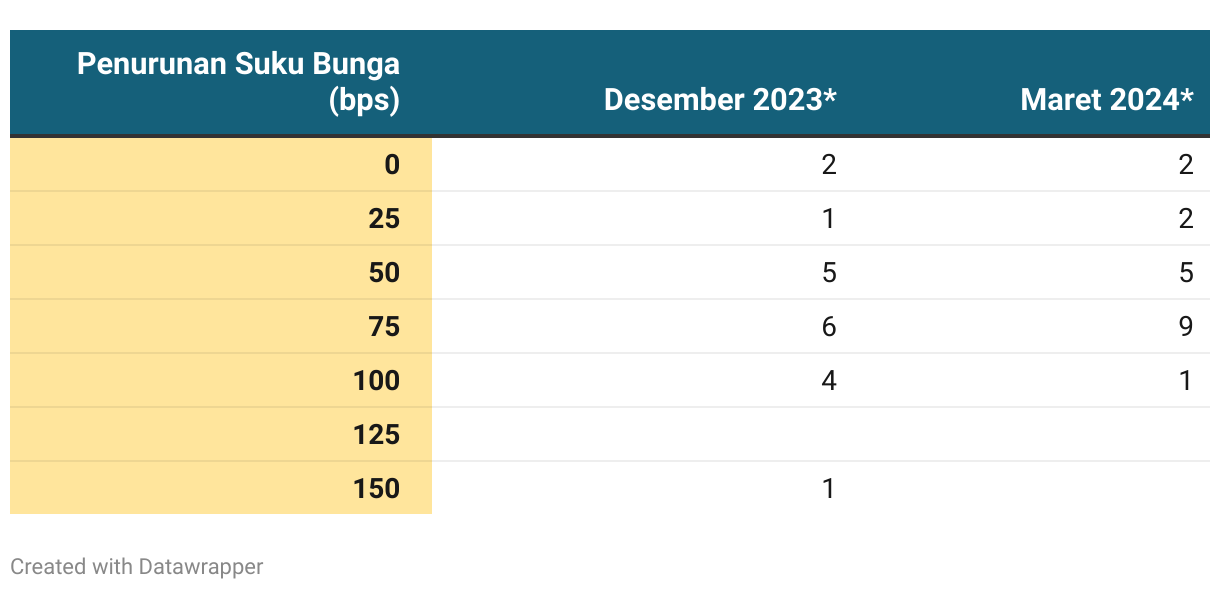The height and width of the screenshot is (590, 1220).
Task: Click Desember 2023 value 5 at 50 bps
Action: pyautogui.click(x=828, y=273)
